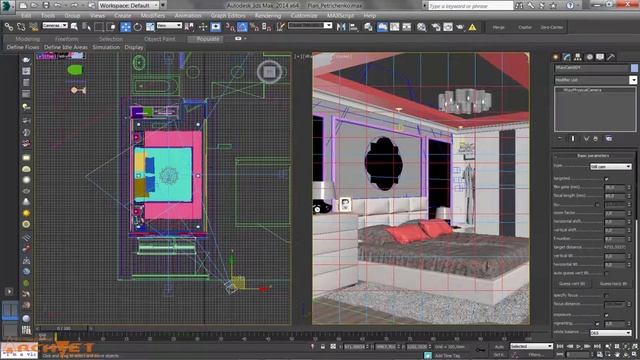Enable the fov checkbox

pyautogui.click(x=597, y=204)
